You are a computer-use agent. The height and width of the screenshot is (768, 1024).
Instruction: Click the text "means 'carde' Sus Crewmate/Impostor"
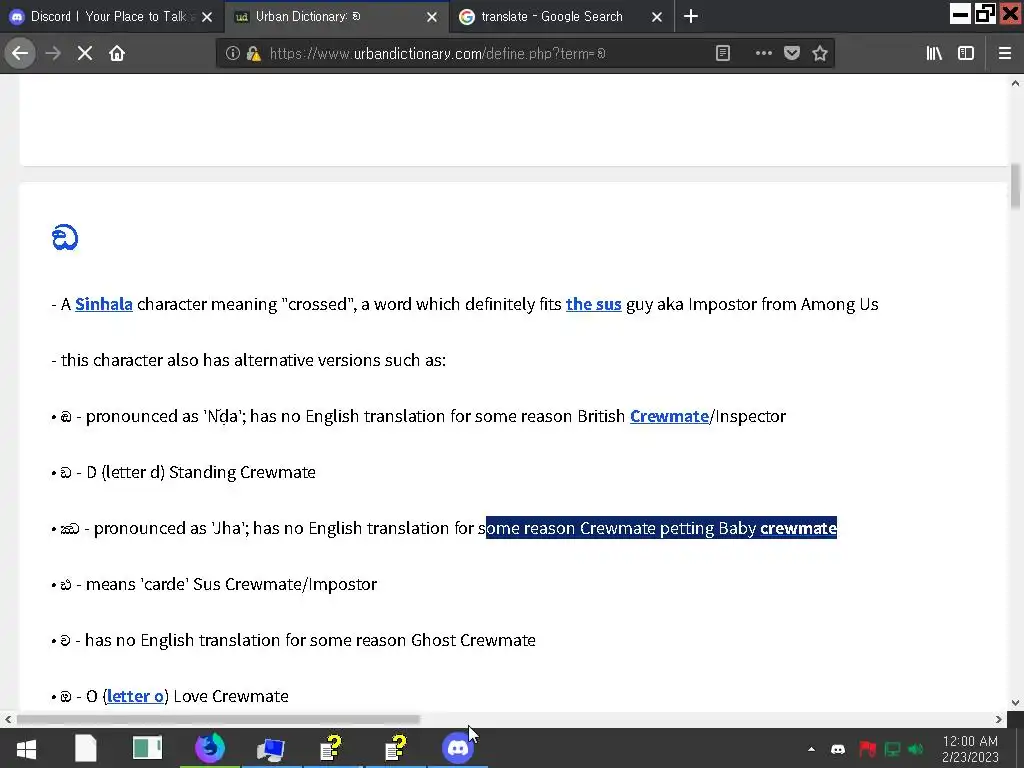pyautogui.click(x=231, y=584)
